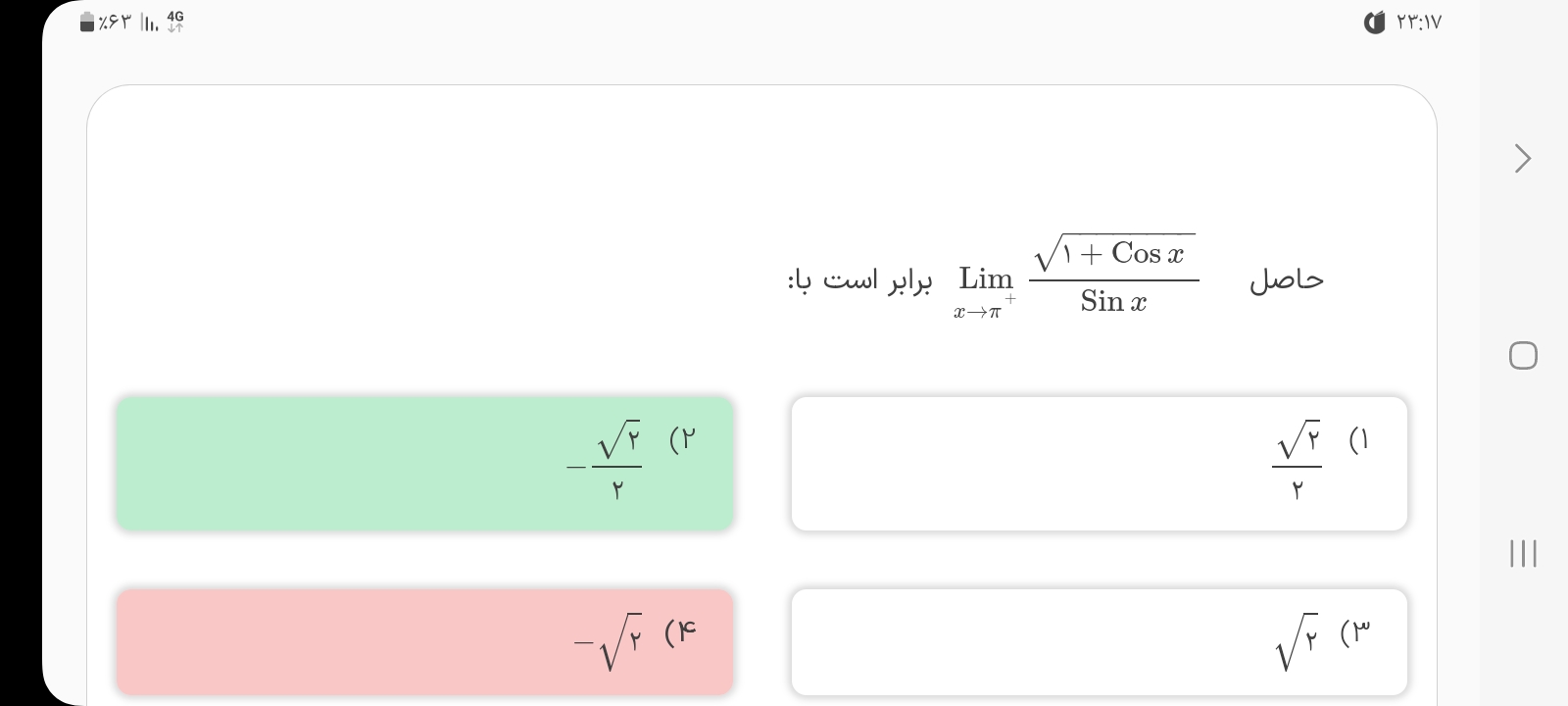Tap the word حاصل in the question
The image size is (1568, 706).
click(x=1286, y=280)
